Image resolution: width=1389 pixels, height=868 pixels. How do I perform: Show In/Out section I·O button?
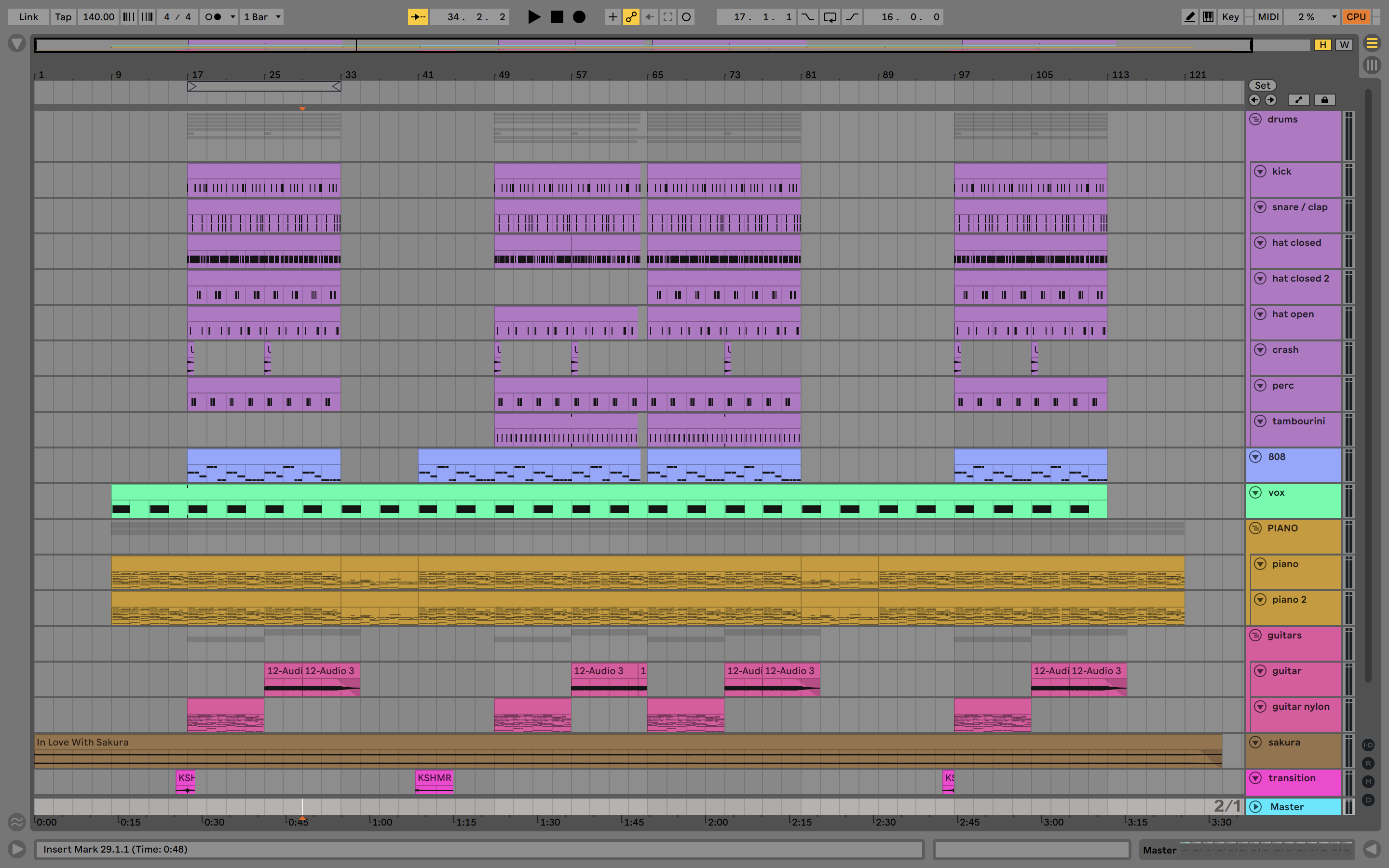[x=1368, y=745]
